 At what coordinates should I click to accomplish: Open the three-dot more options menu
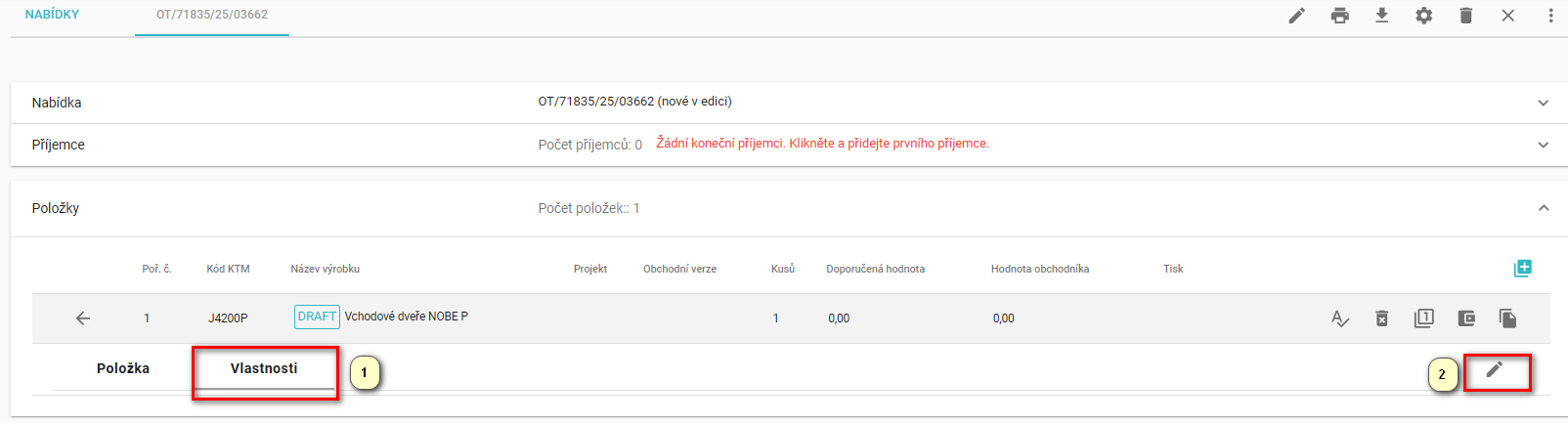(1550, 16)
